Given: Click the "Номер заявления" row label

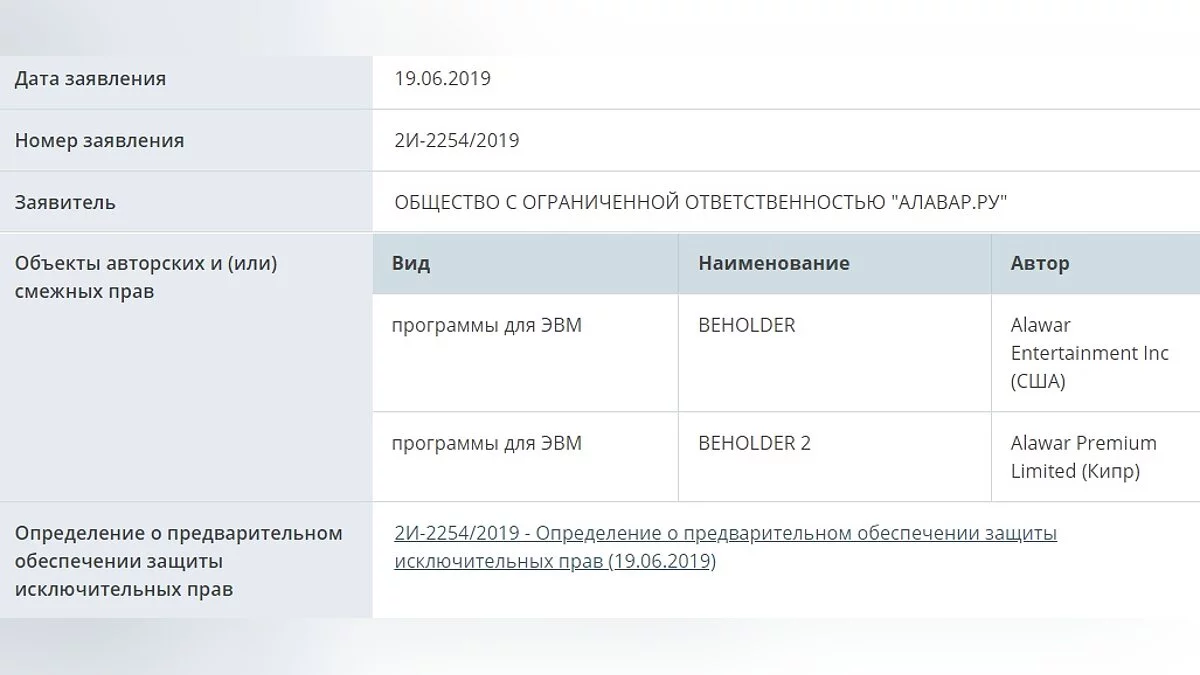Looking at the screenshot, I should (99, 141).
